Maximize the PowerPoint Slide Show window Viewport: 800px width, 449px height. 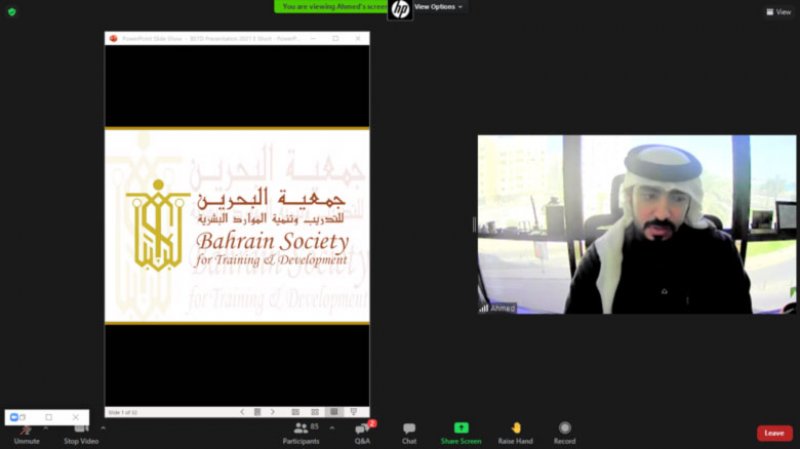336,38
